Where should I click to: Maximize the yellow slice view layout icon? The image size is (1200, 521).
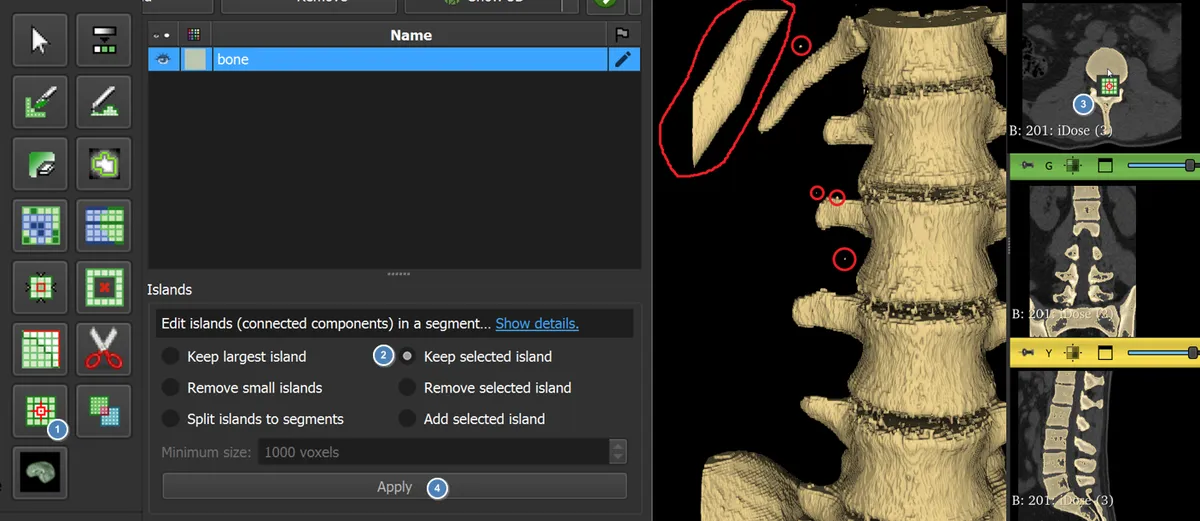click(x=1105, y=353)
